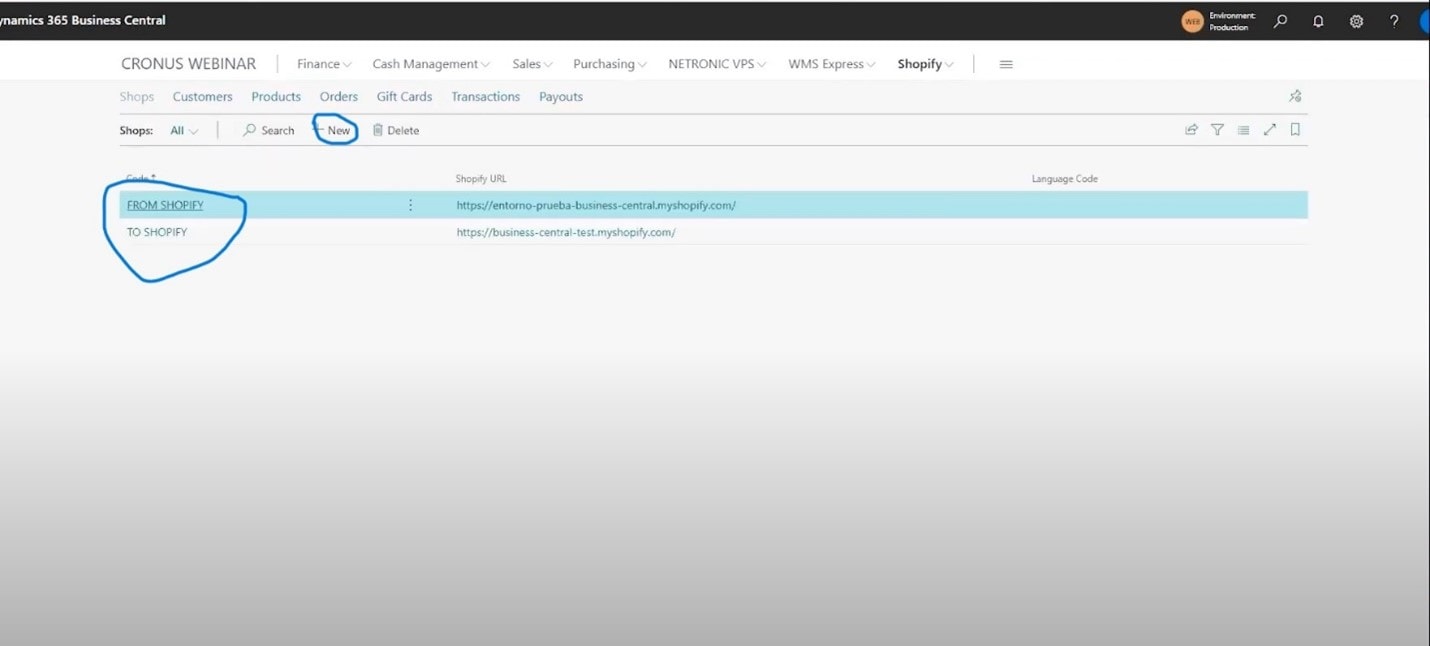Open the settings gear

(x=1356, y=21)
